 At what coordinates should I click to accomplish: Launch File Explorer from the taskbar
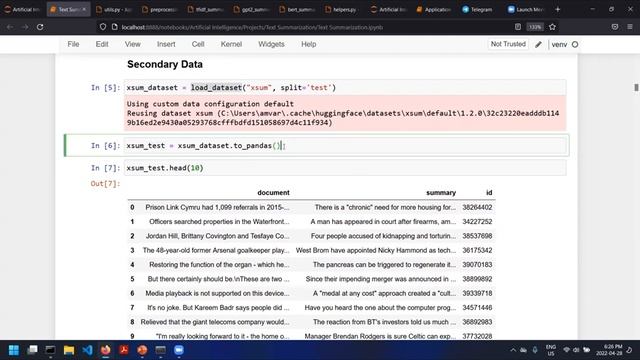[x=69, y=350]
